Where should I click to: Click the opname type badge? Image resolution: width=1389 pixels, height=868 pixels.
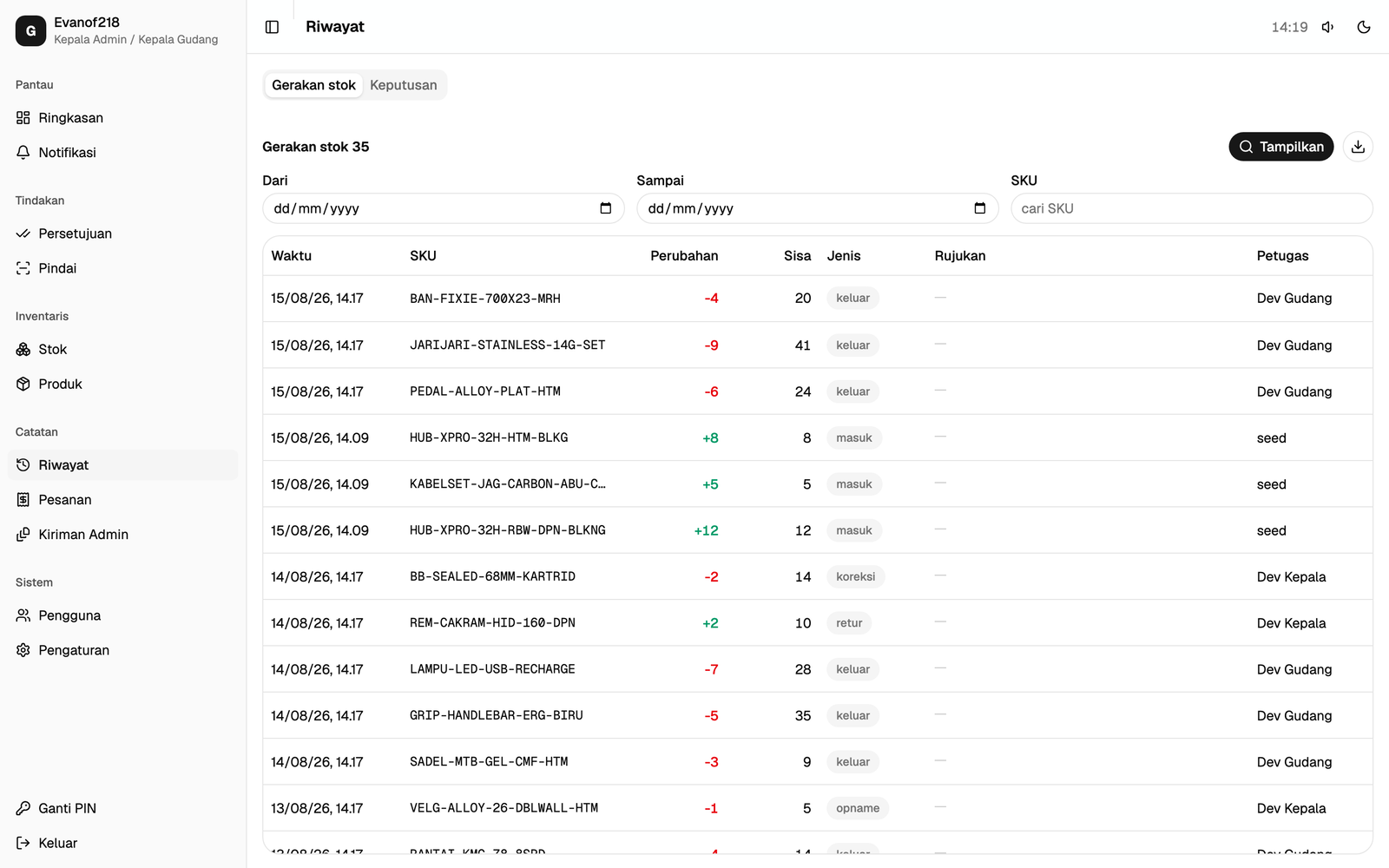(858, 808)
